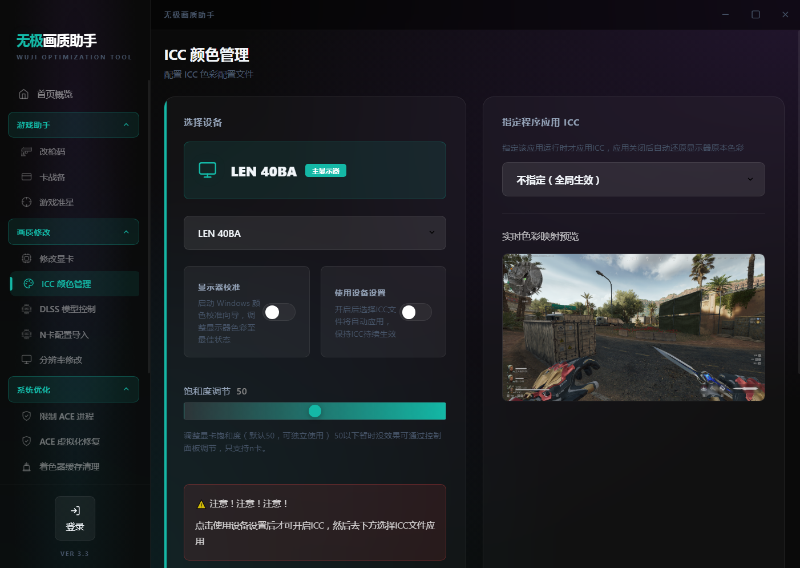Viewport: 800px width, 568px height.
Task: Click the 着色器缓存清理 sidebar icon
Action: 27,467
